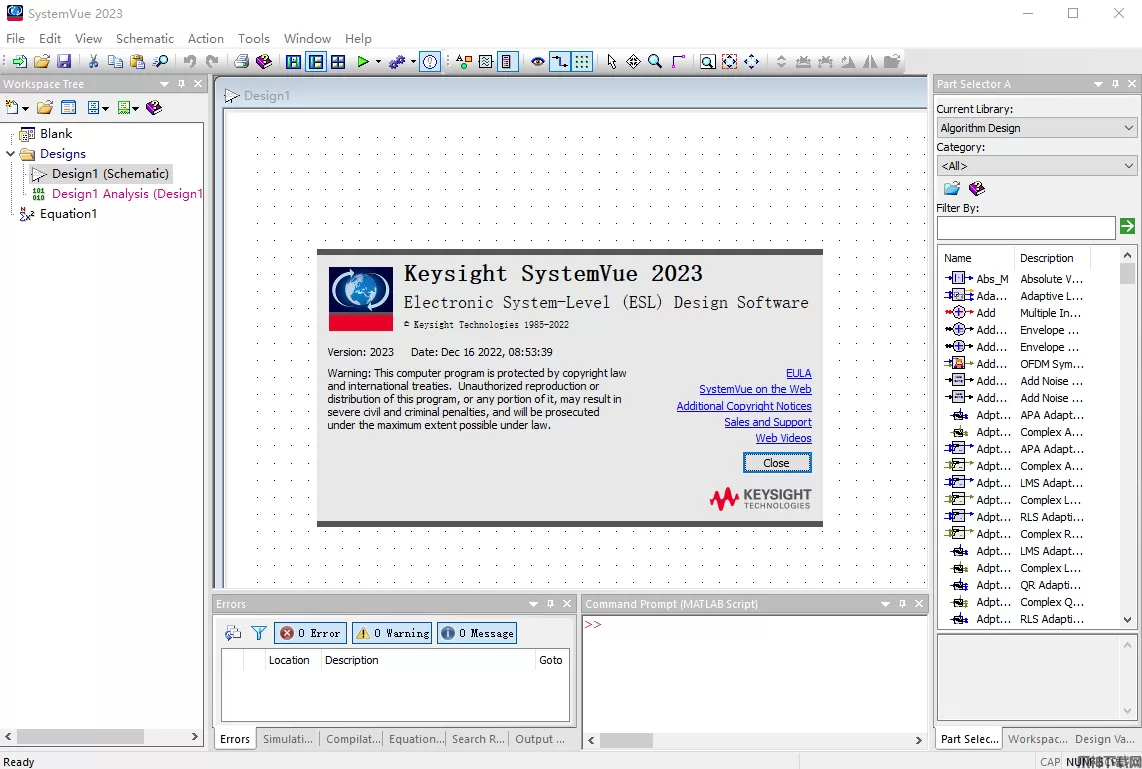Image resolution: width=1142 pixels, height=769 pixels.
Task: Click the Filter By text field
Action: tap(1025, 228)
